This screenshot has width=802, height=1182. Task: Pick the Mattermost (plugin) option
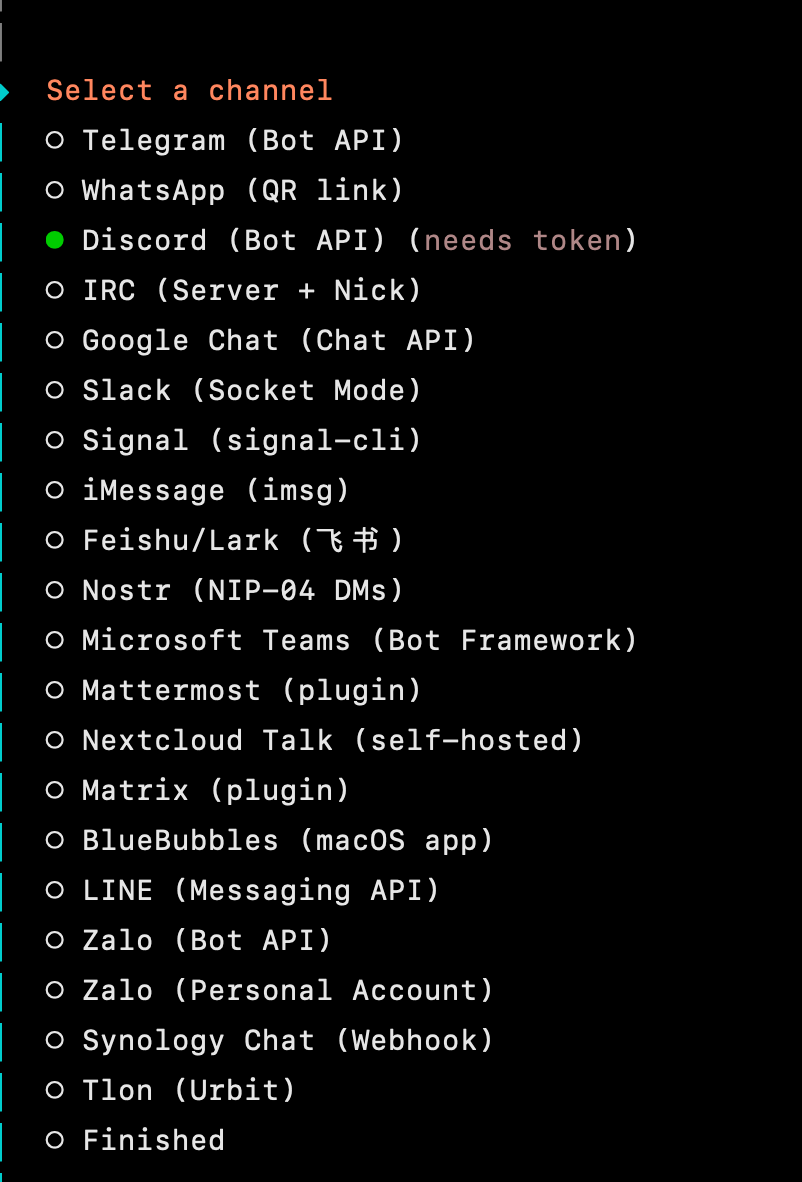pos(250,690)
